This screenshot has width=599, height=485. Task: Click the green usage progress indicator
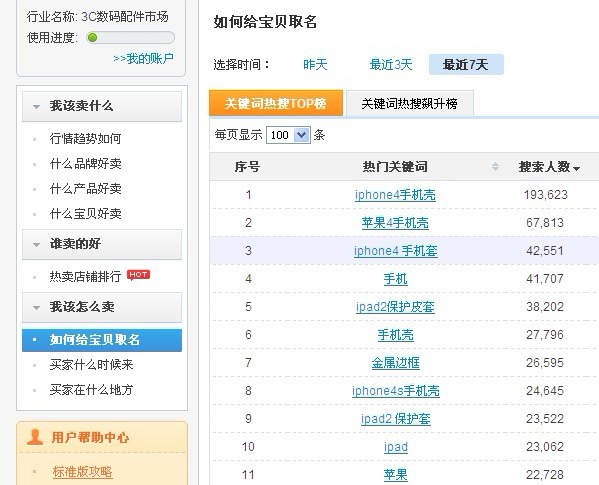tap(92, 37)
